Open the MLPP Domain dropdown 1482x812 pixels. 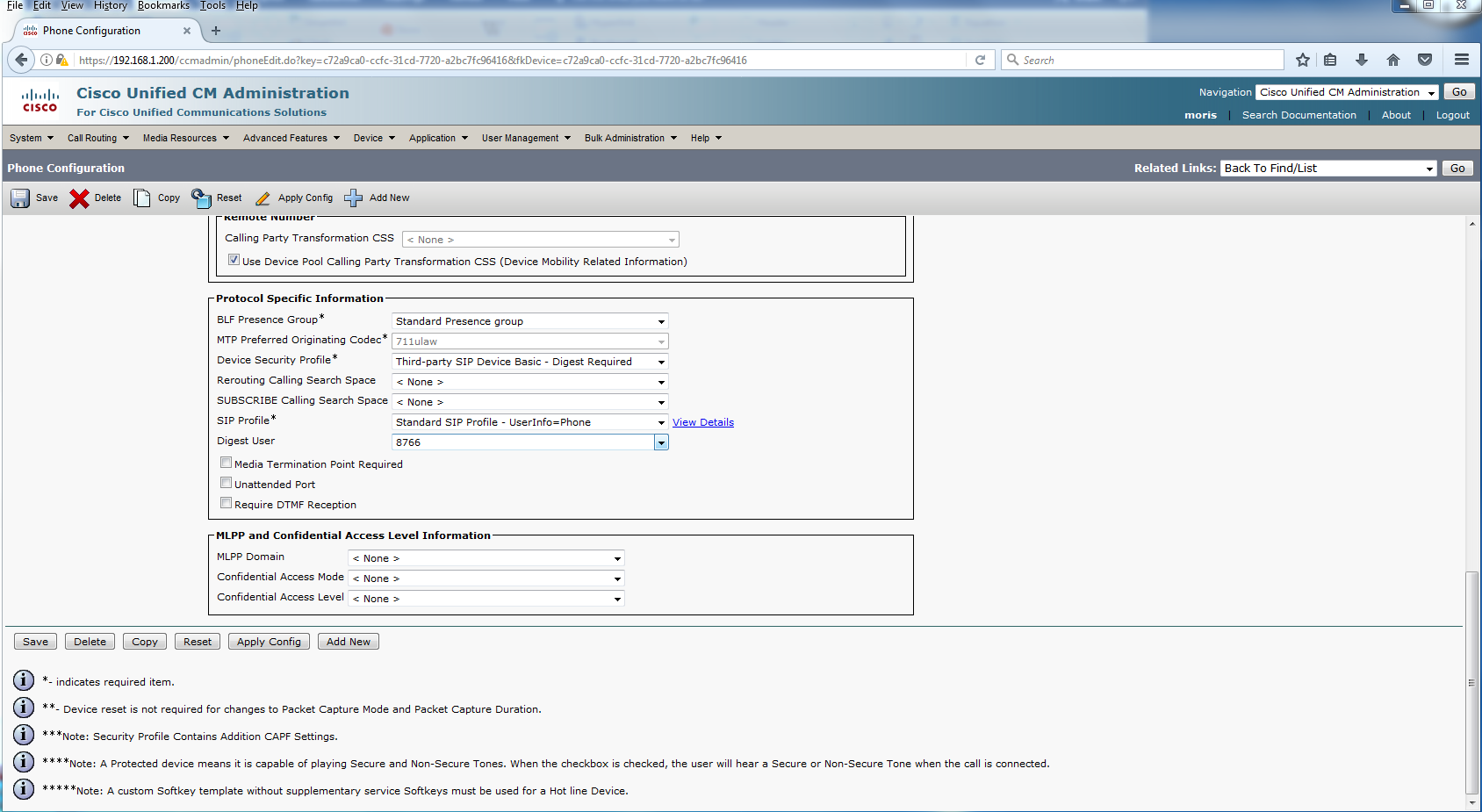[486, 558]
